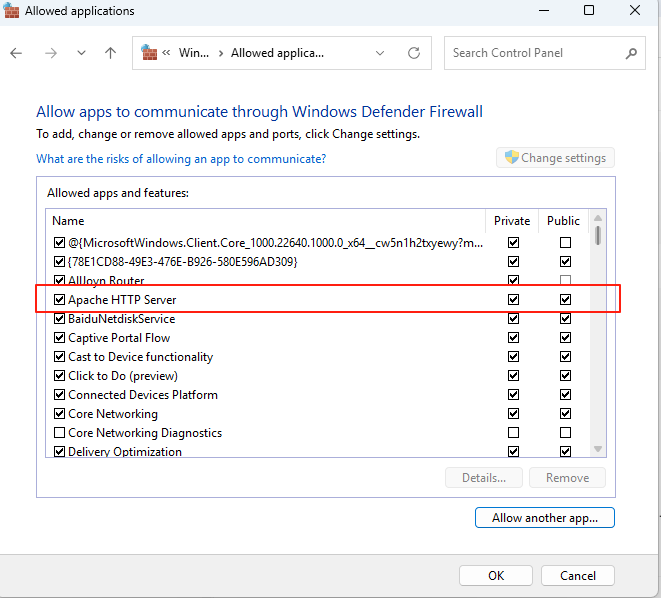Expand the address bar history dropdown
The height and width of the screenshot is (598, 661).
pos(380,53)
